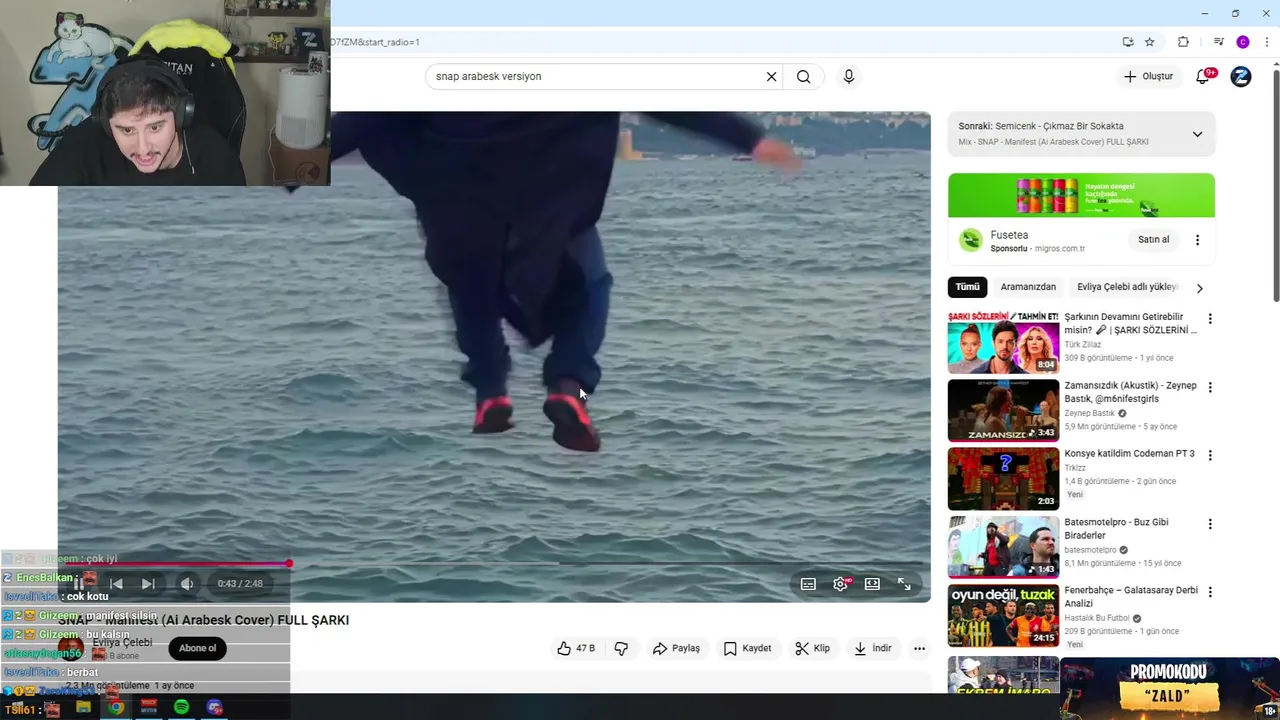
Task: Click the Fusetea banner ad image
Action: pos(1081,196)
